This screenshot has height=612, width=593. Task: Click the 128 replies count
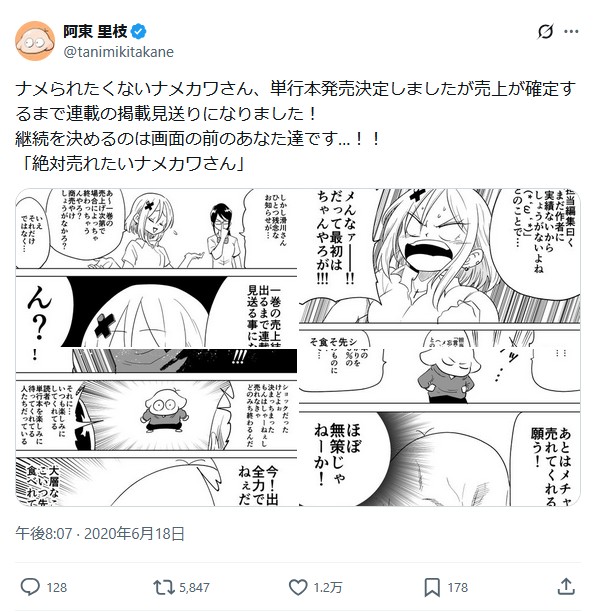57,587
